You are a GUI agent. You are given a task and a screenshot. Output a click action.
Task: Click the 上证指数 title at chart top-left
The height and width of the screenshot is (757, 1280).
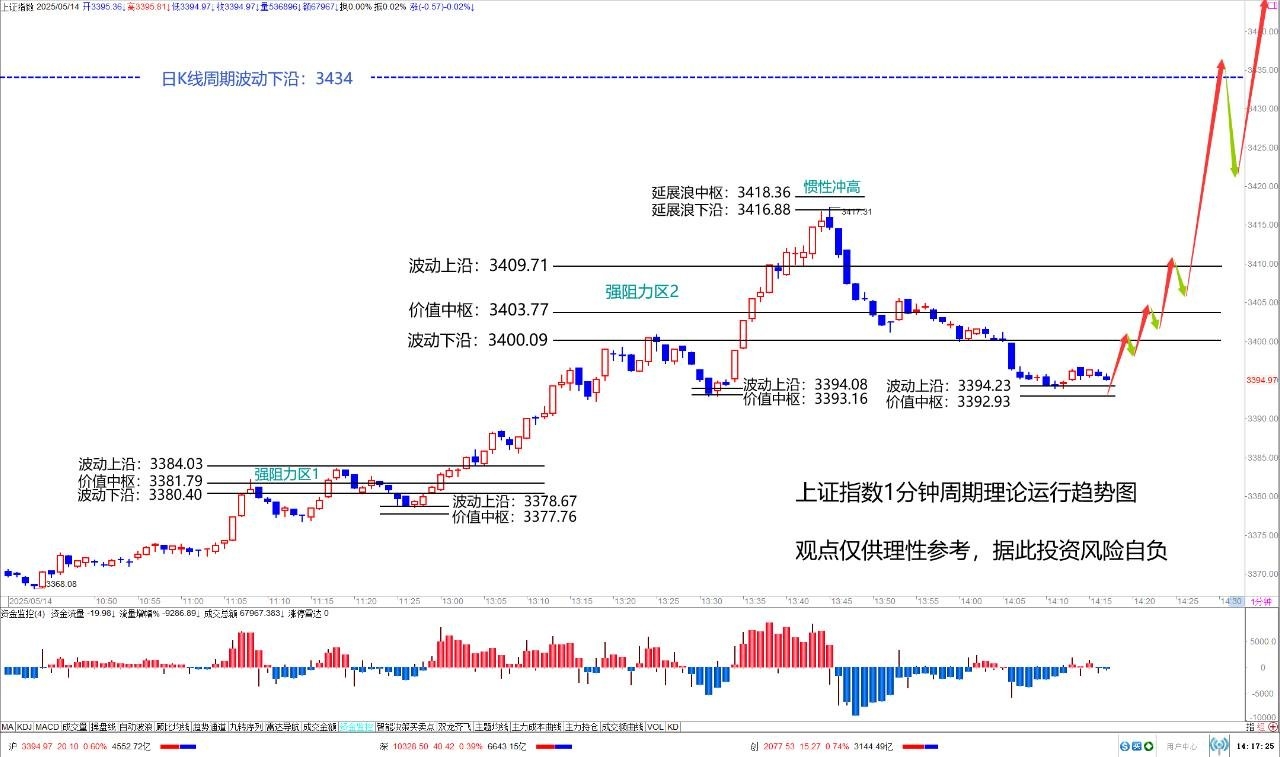pyautogui.click(x=19, y=6)
